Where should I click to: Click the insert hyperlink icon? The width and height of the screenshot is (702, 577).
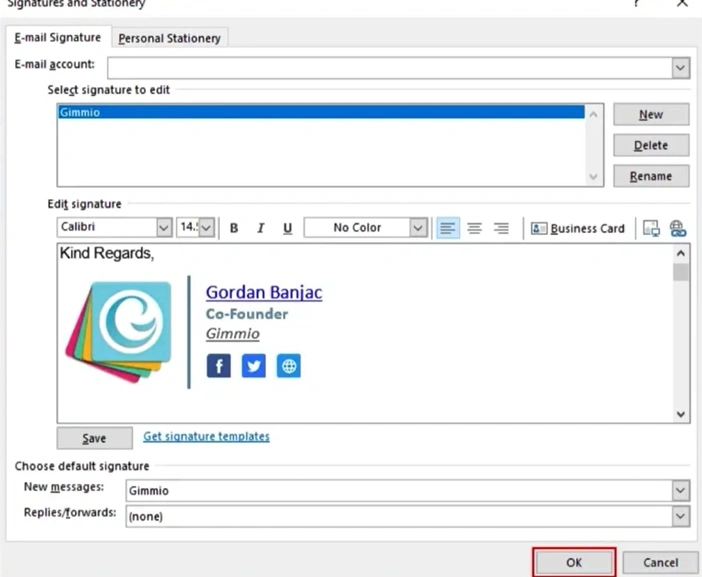pyautogui.click(x=678, y=228)
